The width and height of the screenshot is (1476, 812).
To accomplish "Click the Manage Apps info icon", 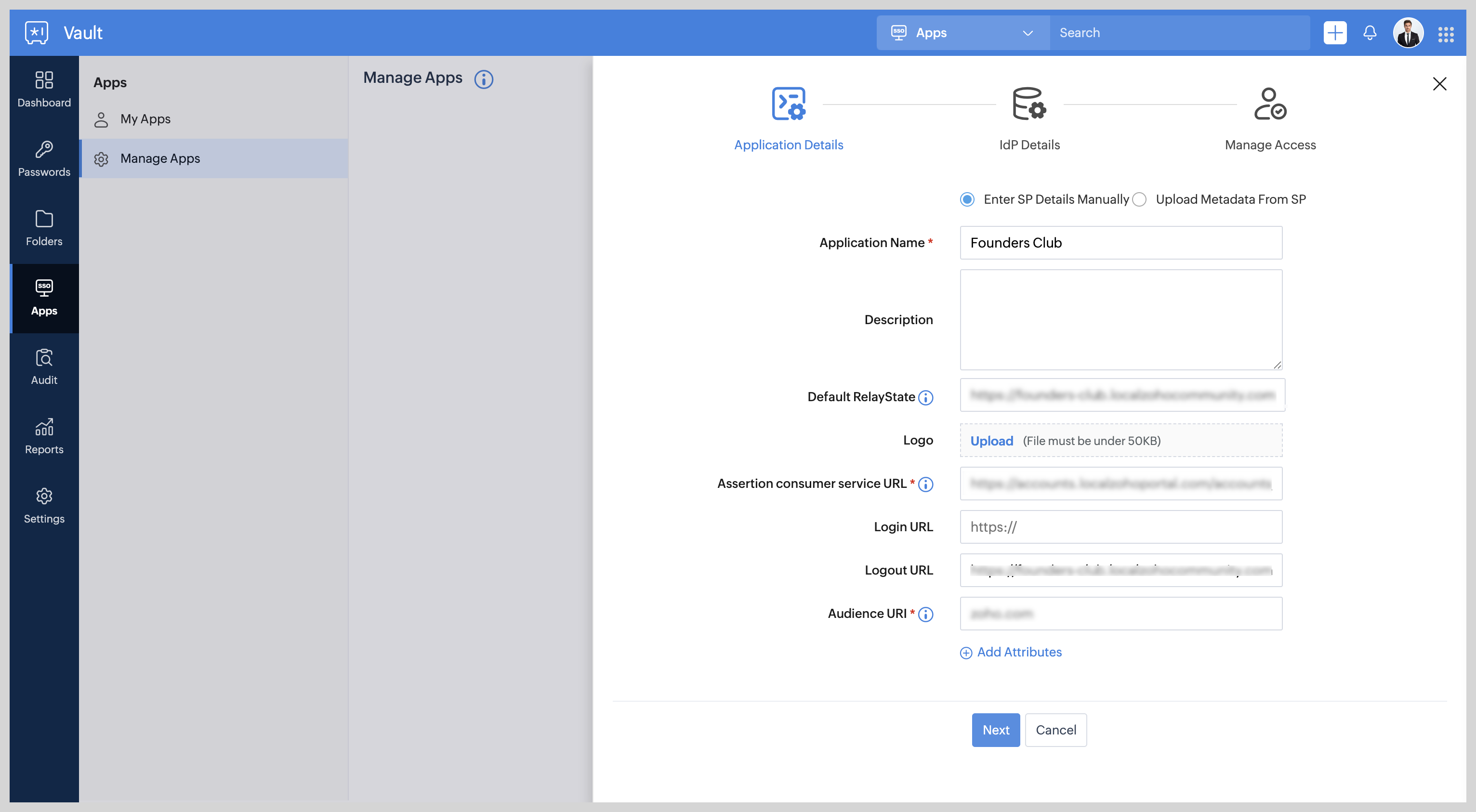I will [x=484, y=79].
